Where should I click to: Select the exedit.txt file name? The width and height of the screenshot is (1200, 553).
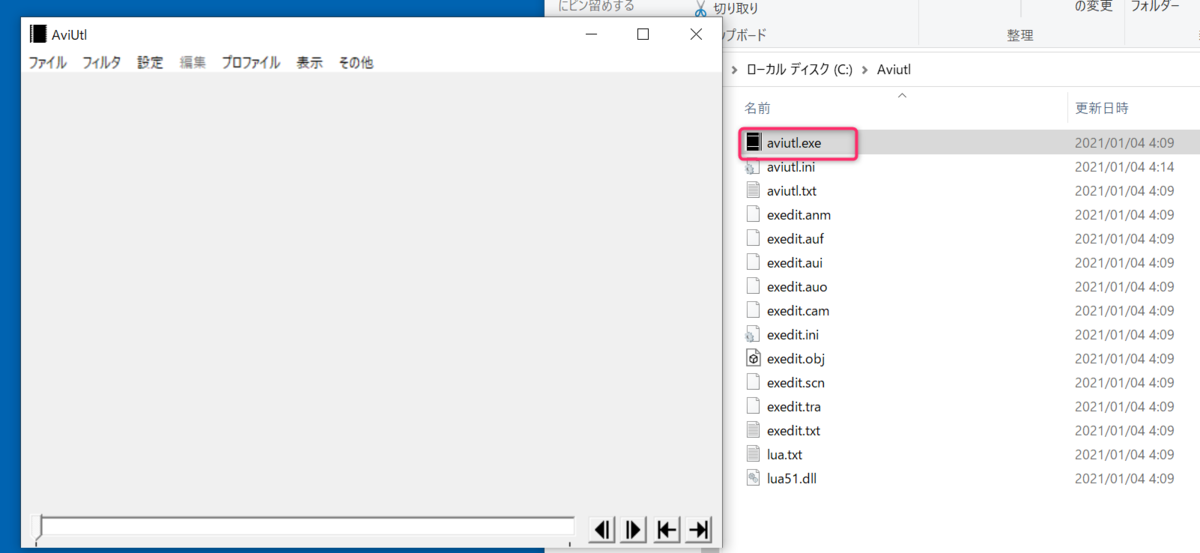794,431
